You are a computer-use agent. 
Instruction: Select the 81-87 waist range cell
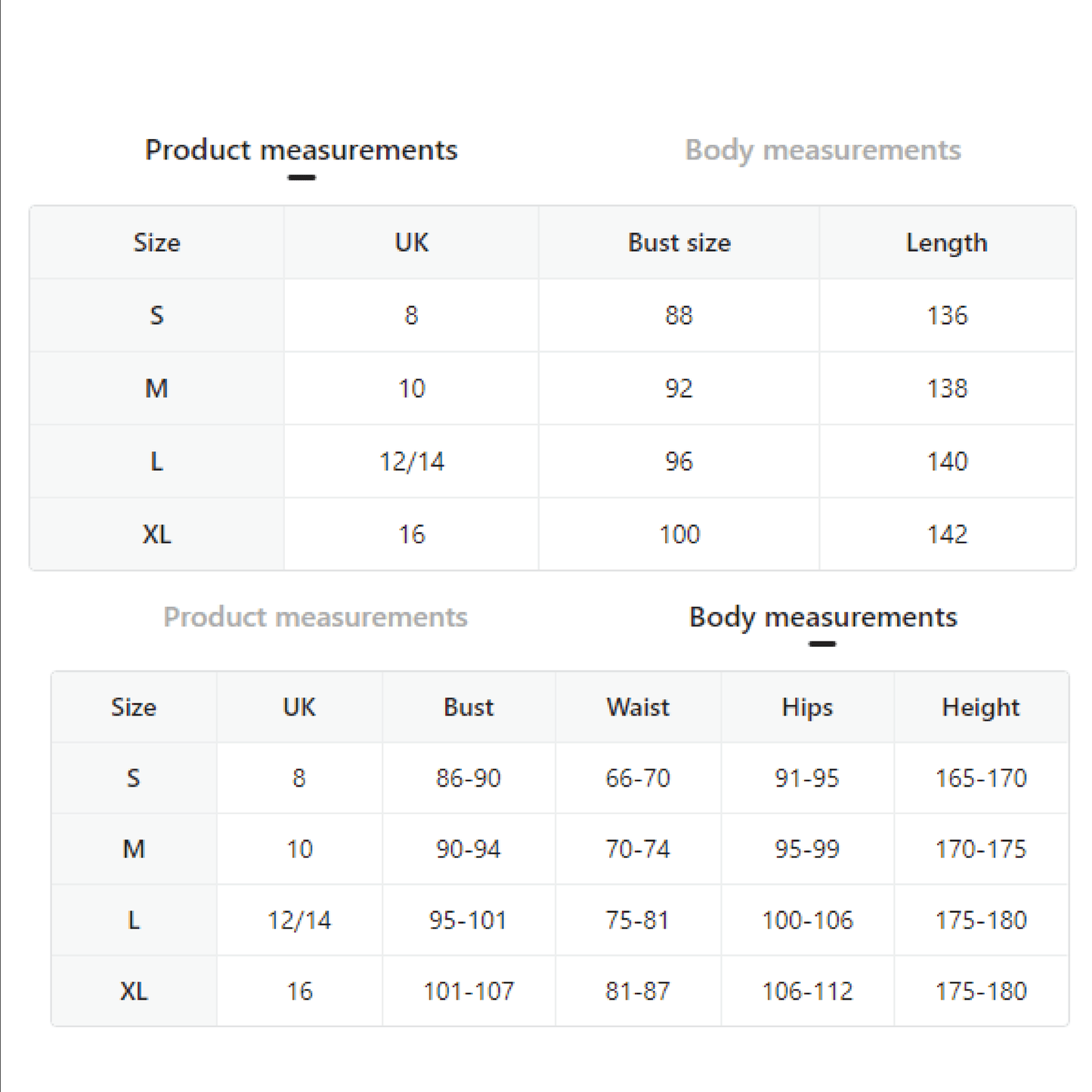pos(638,991)
